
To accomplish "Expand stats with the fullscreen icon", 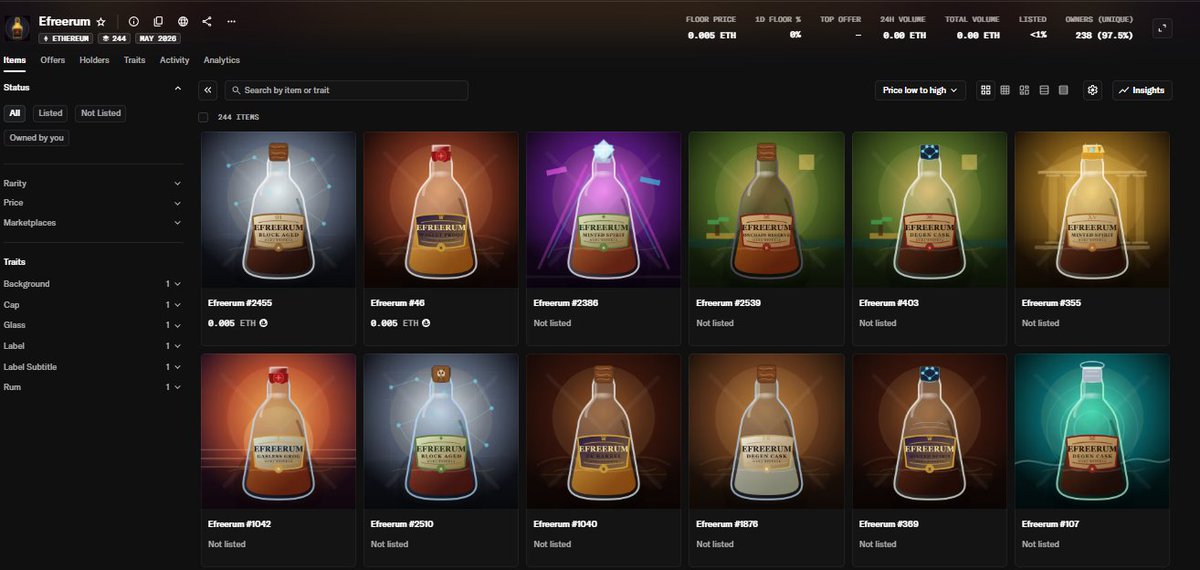I will tap(1162, 28).
